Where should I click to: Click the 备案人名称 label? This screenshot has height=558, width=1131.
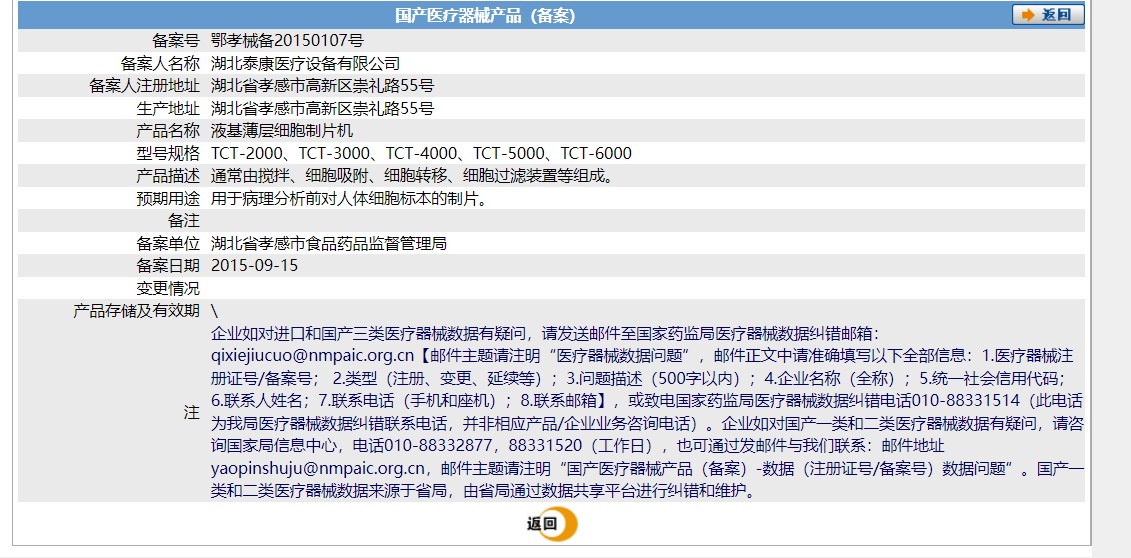[x=160, y=63]
